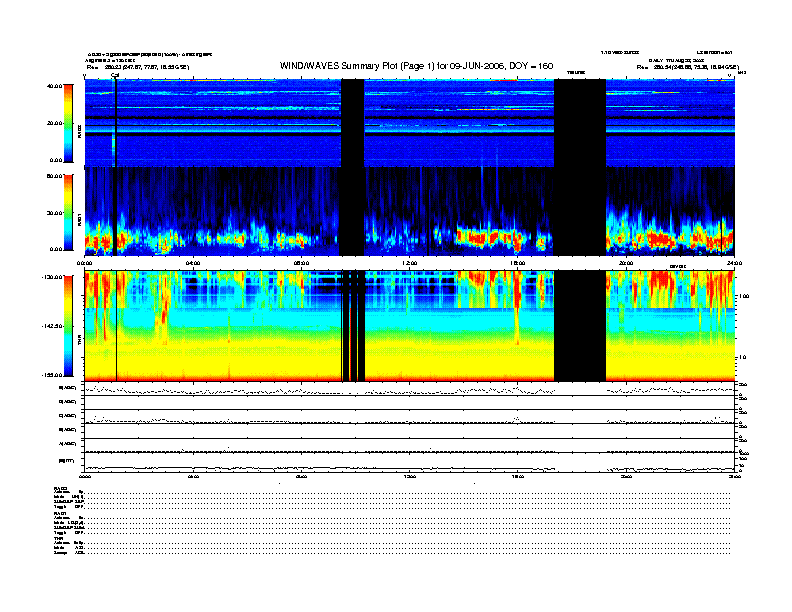This screenshot has width=792, height=612.
Task: Click the topmost line plot strip below TNR
Action: 410,389
